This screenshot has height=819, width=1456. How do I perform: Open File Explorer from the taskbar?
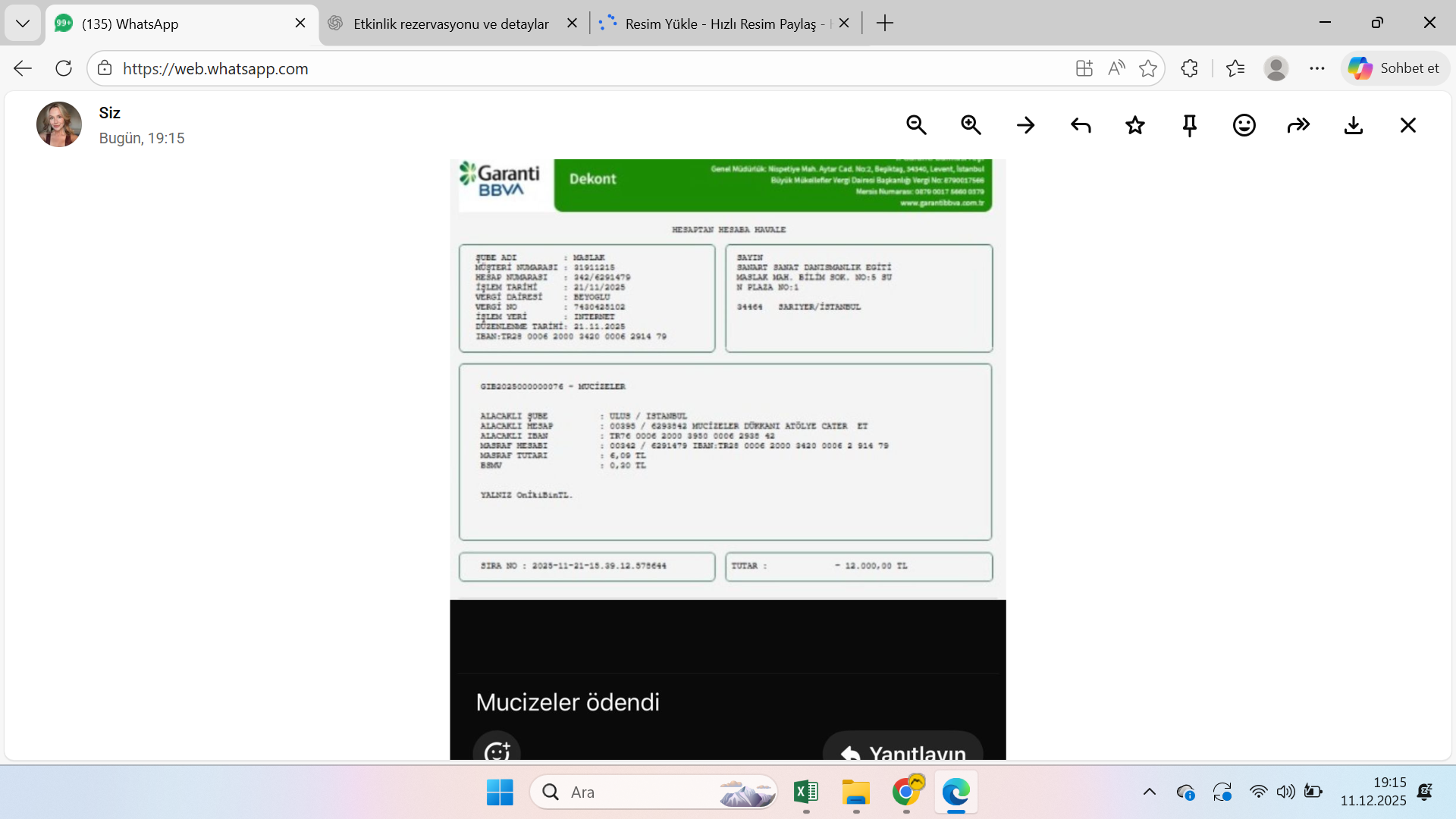click(x=856, y=792)
